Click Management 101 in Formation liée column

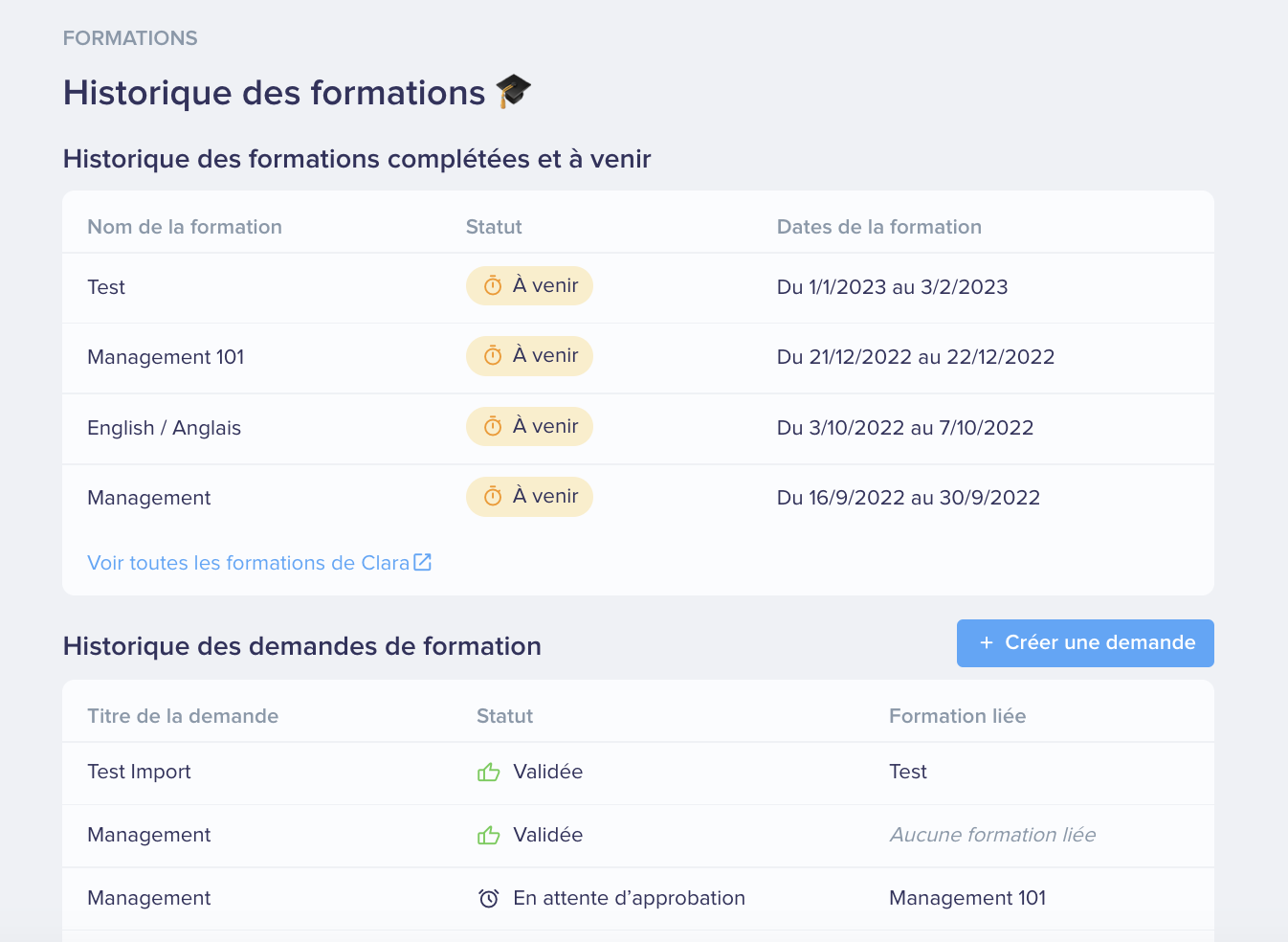pos(967,898)
